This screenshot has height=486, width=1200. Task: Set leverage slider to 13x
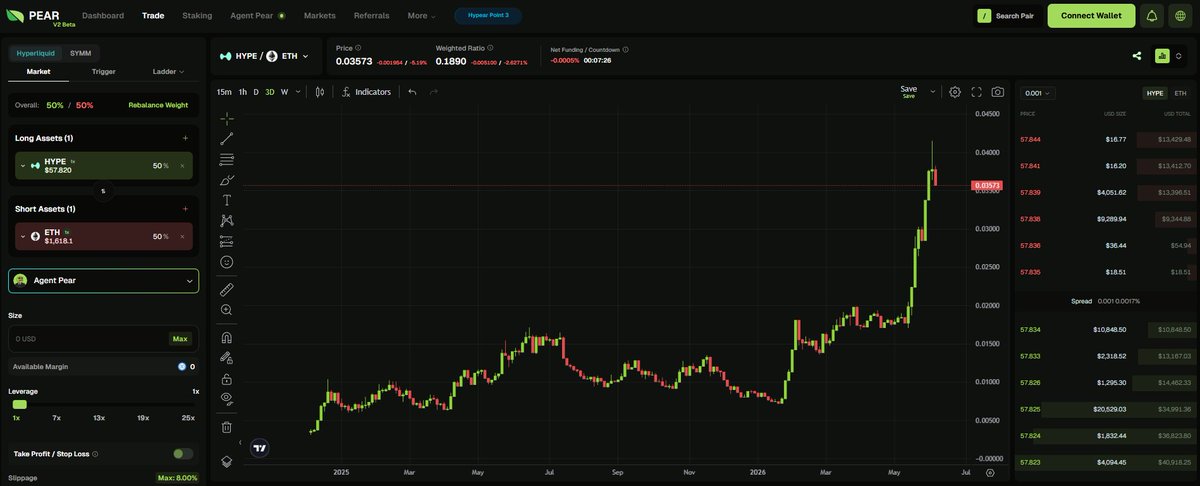tap(99, 417)
